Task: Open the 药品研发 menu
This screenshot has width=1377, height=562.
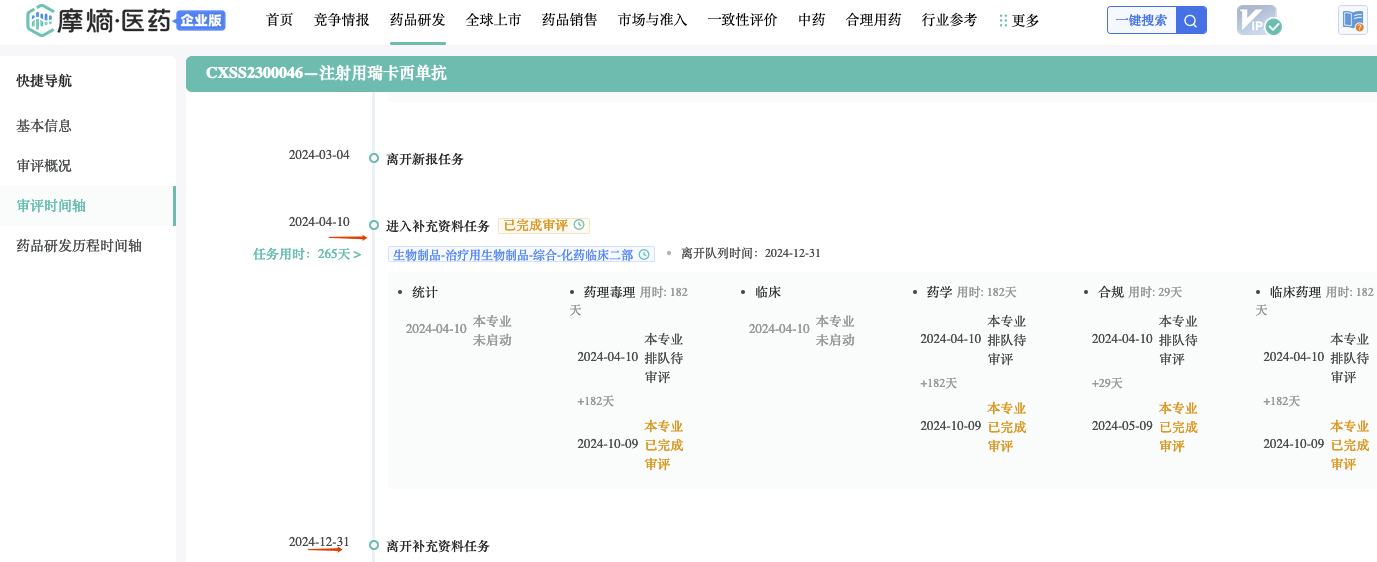Action: point(418,20)
